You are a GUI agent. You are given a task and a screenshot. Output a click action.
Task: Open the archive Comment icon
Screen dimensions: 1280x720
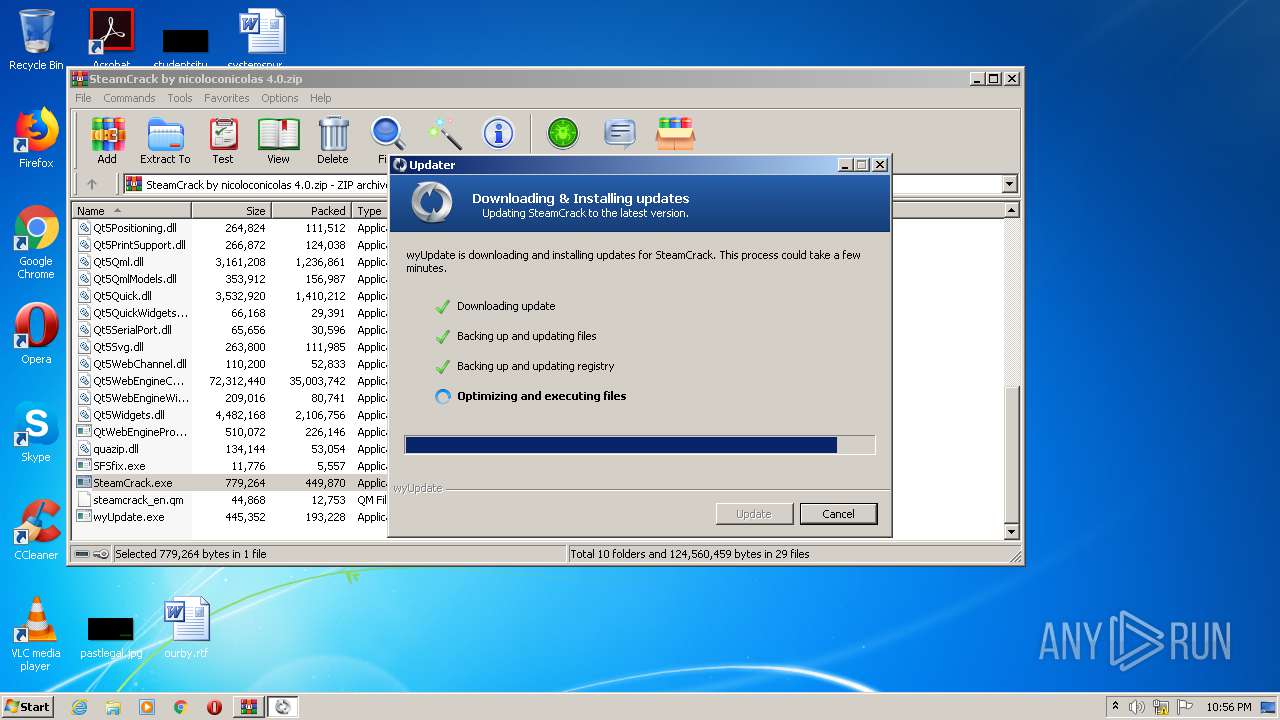point(620,133)
